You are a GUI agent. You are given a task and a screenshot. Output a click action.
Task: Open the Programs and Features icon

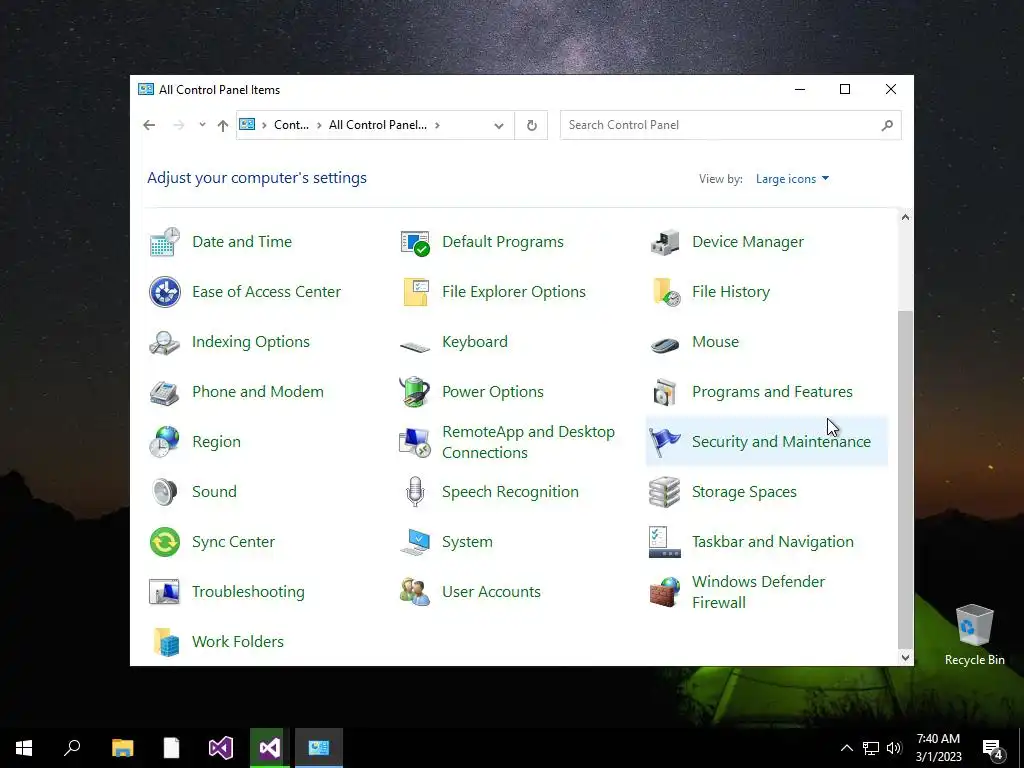665,392
